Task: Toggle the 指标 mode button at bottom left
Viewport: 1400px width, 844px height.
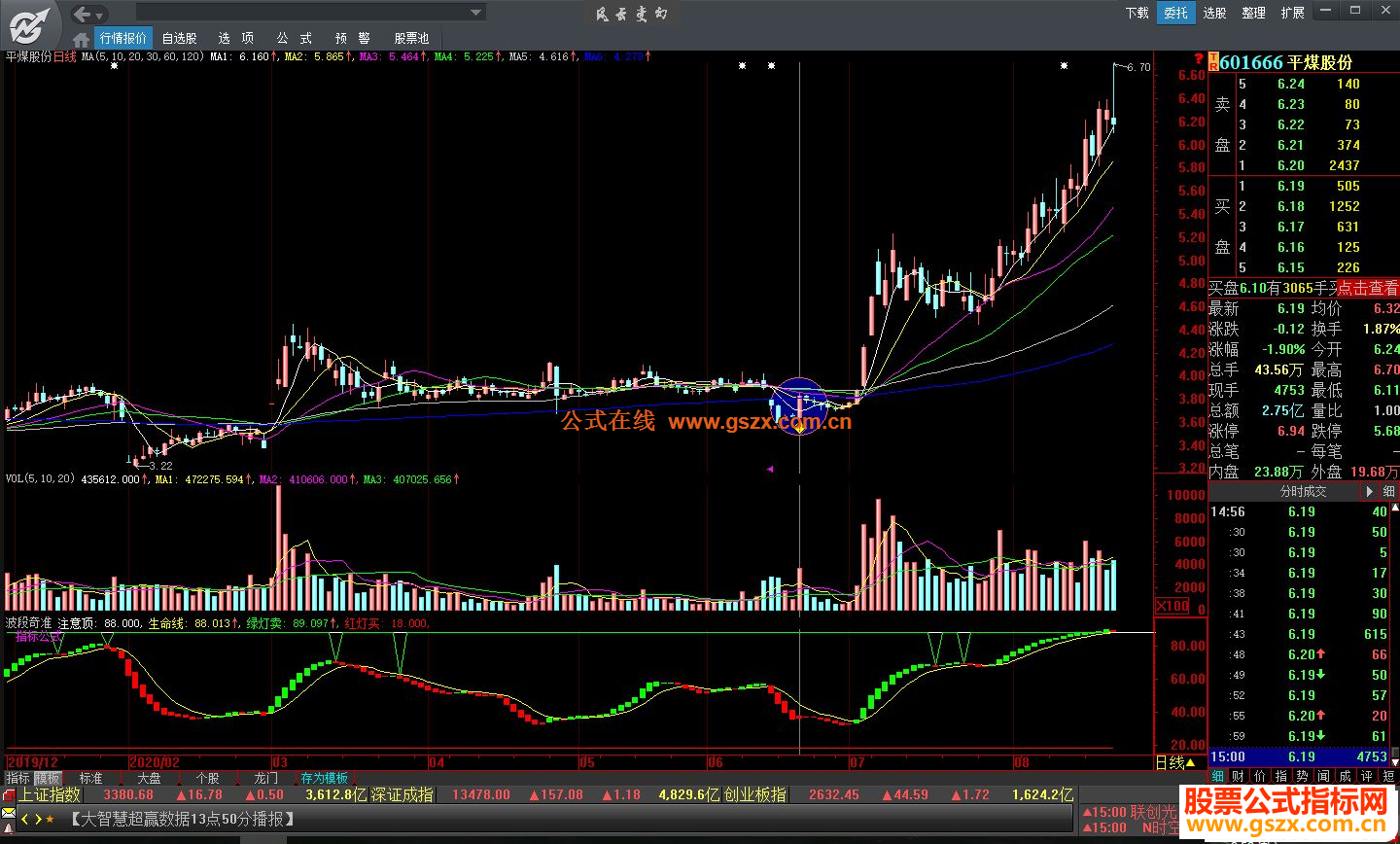Action: pyautogui.click(x=17, y=778)
